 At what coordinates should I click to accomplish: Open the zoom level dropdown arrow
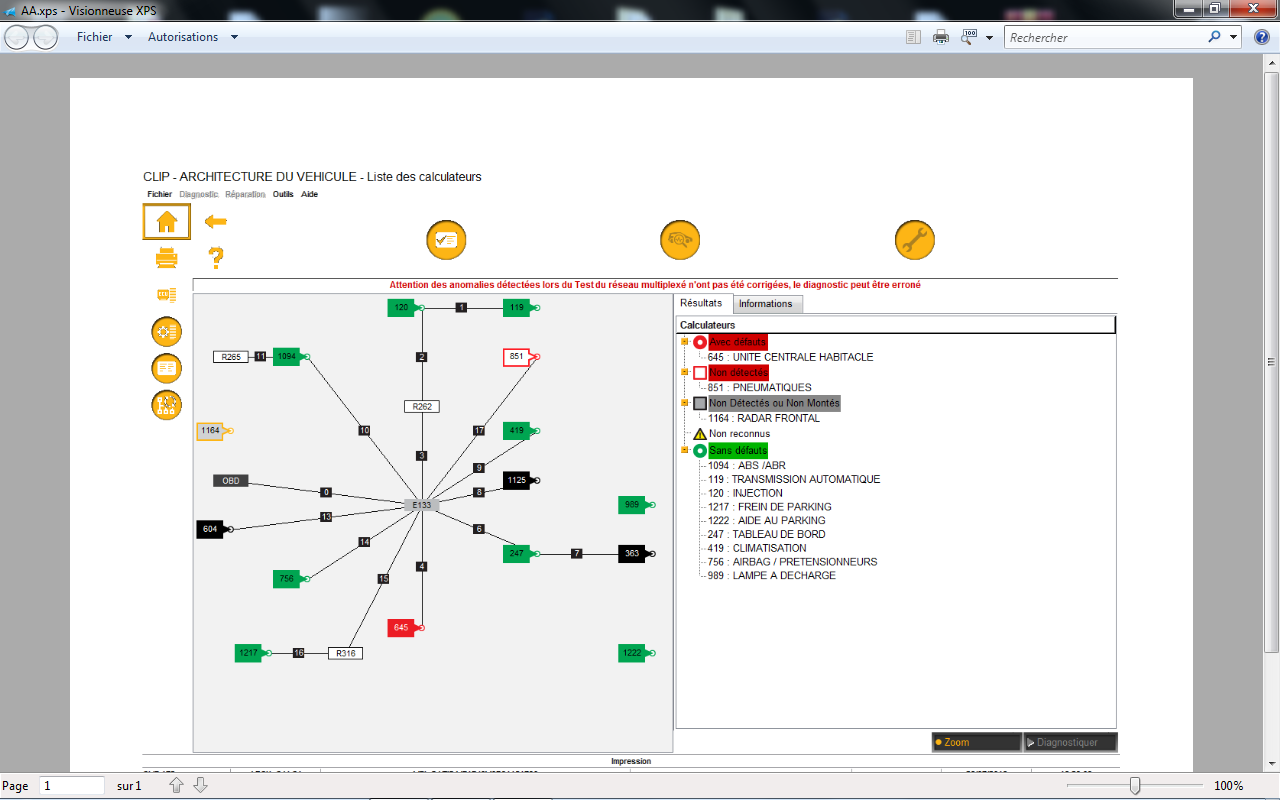[989, 38]
